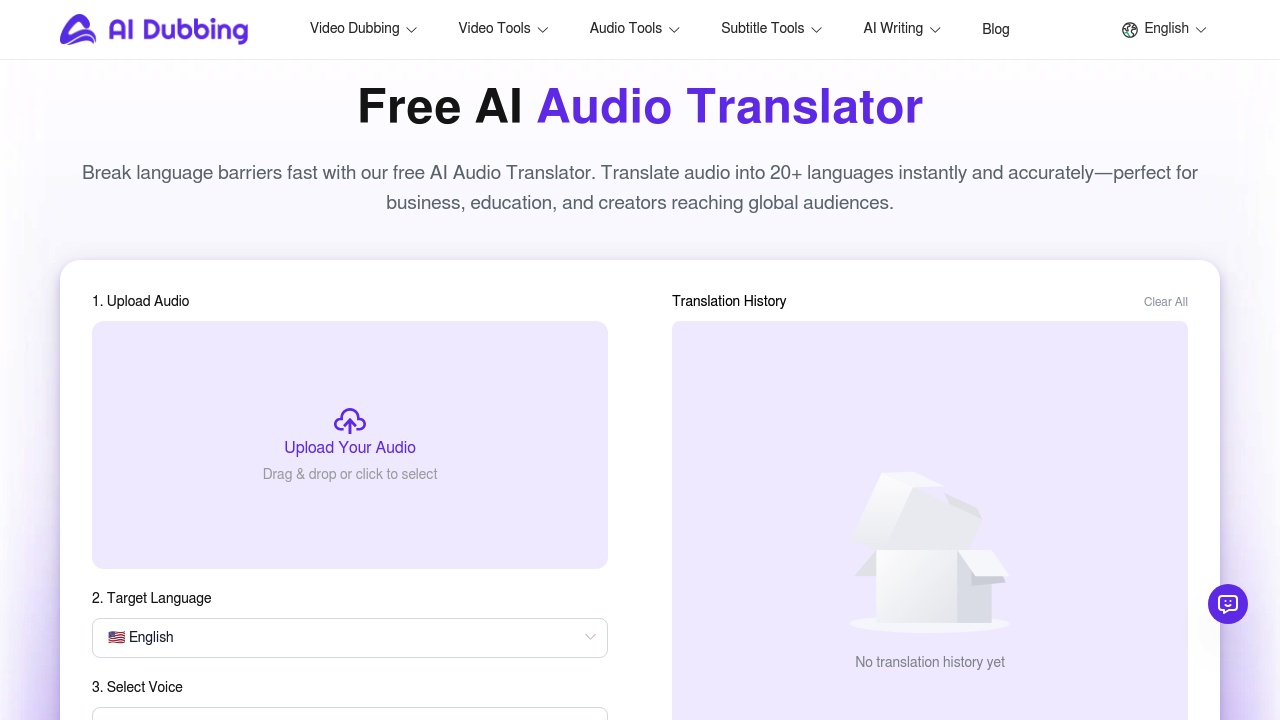Click the Clear All link
Screen dimensions: 1280x720
point(1165,301)
